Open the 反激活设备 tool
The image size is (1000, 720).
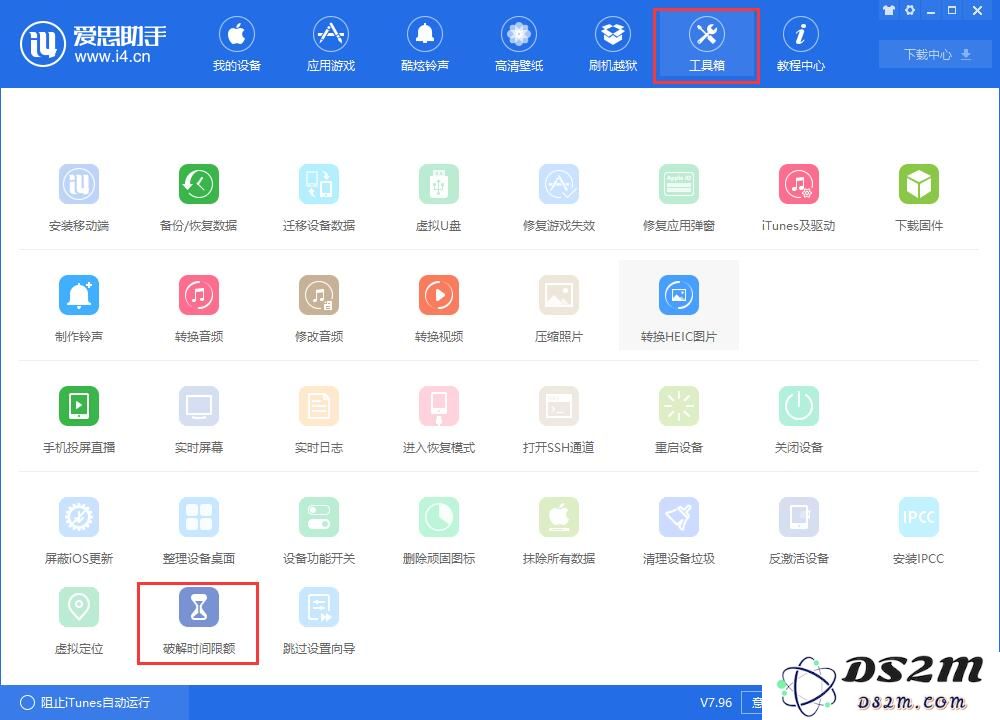click(x=798, y=531)
